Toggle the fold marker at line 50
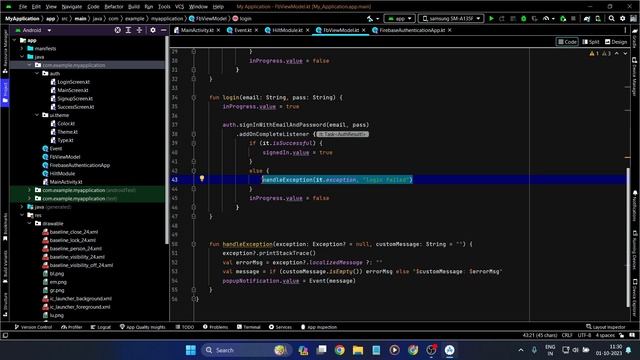The image size is (640, 360). [193, 244]
